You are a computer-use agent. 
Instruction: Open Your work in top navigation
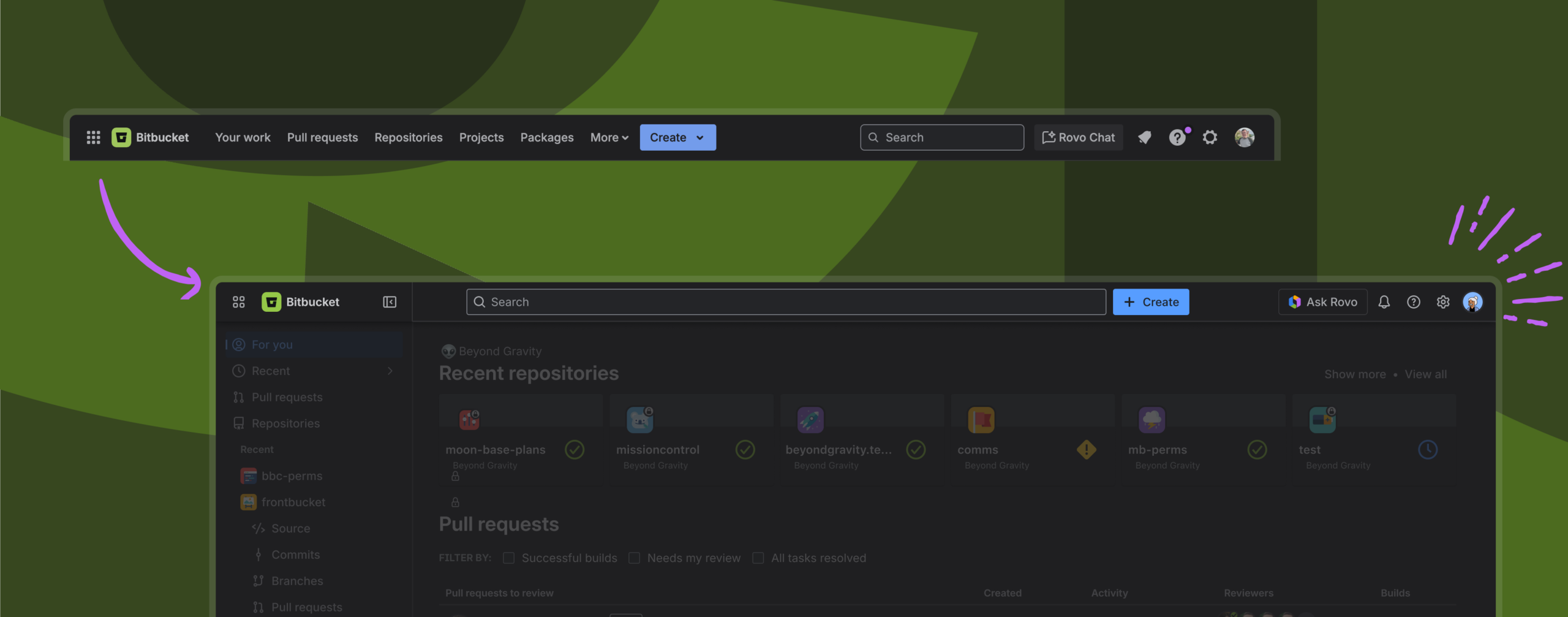click(x=243, y=137)
